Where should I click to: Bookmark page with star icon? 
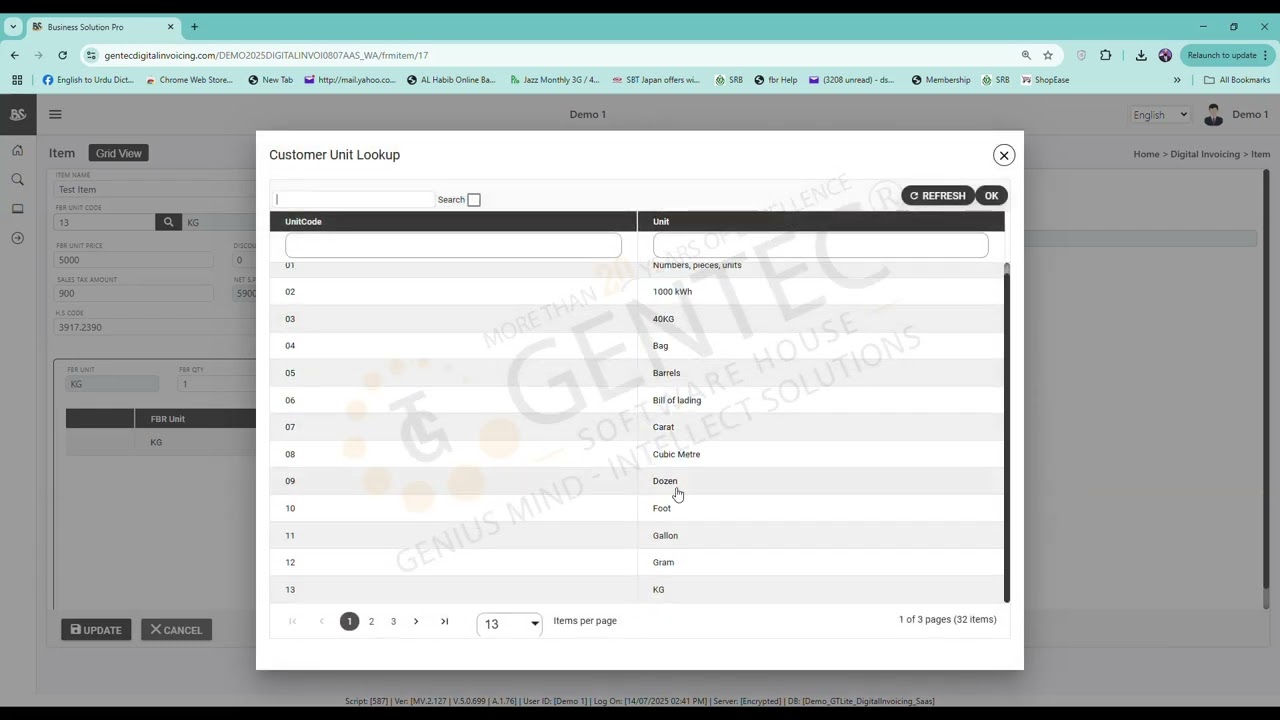coord(1048,55)
